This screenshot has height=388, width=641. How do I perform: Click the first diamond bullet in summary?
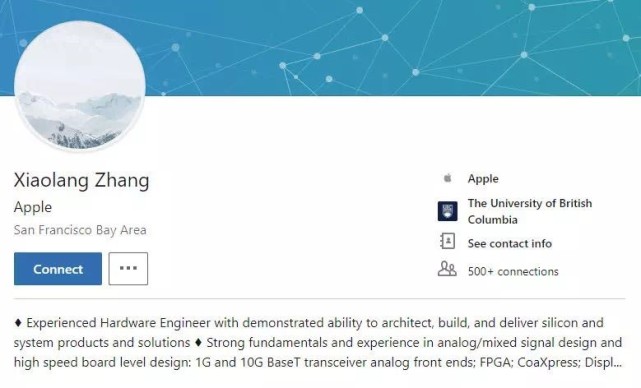click(18, 323)
